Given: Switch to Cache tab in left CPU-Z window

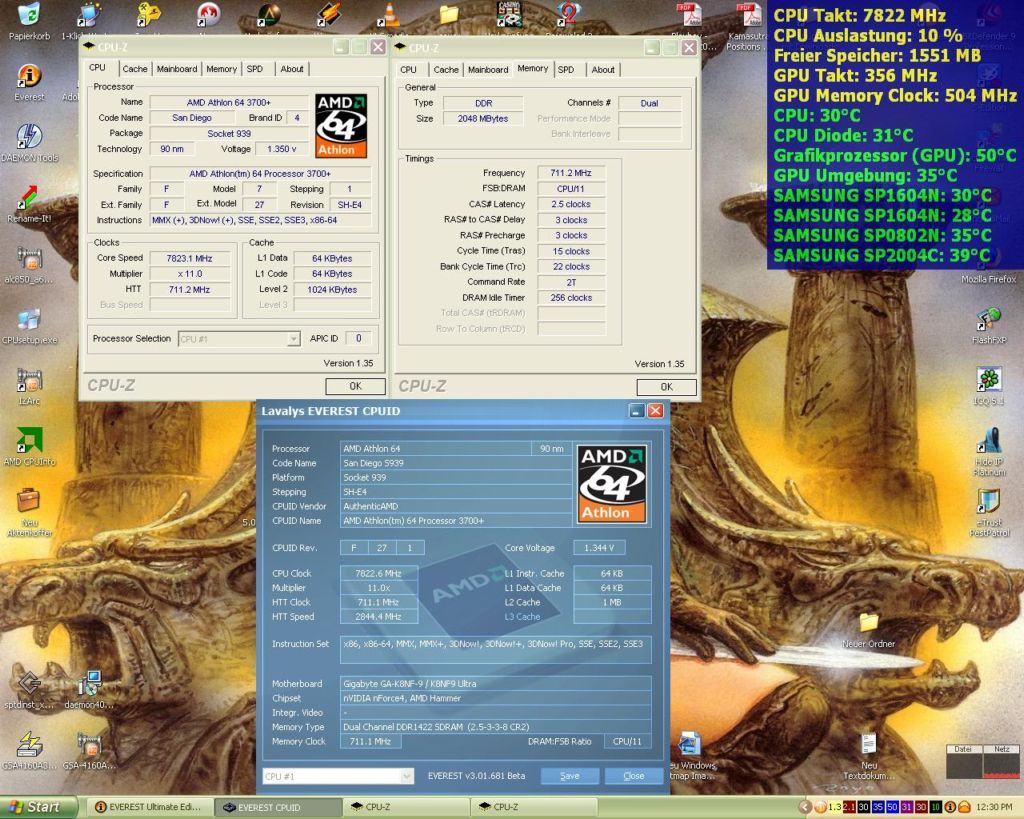Looking at the screenshot, I should [x=135, y=69].
